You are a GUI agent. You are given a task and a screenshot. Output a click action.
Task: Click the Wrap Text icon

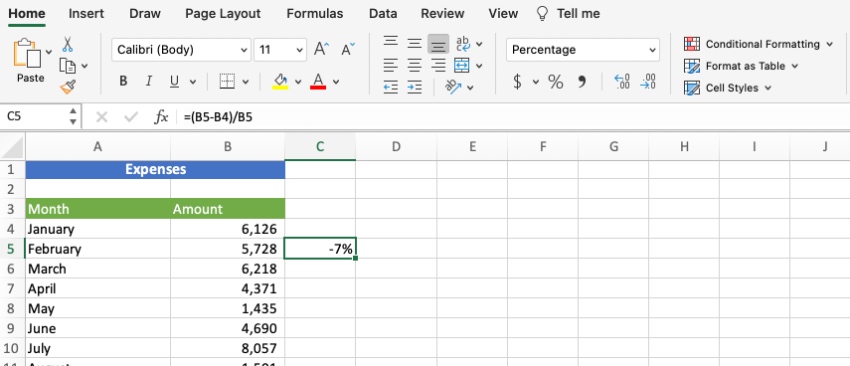point(463,43)
